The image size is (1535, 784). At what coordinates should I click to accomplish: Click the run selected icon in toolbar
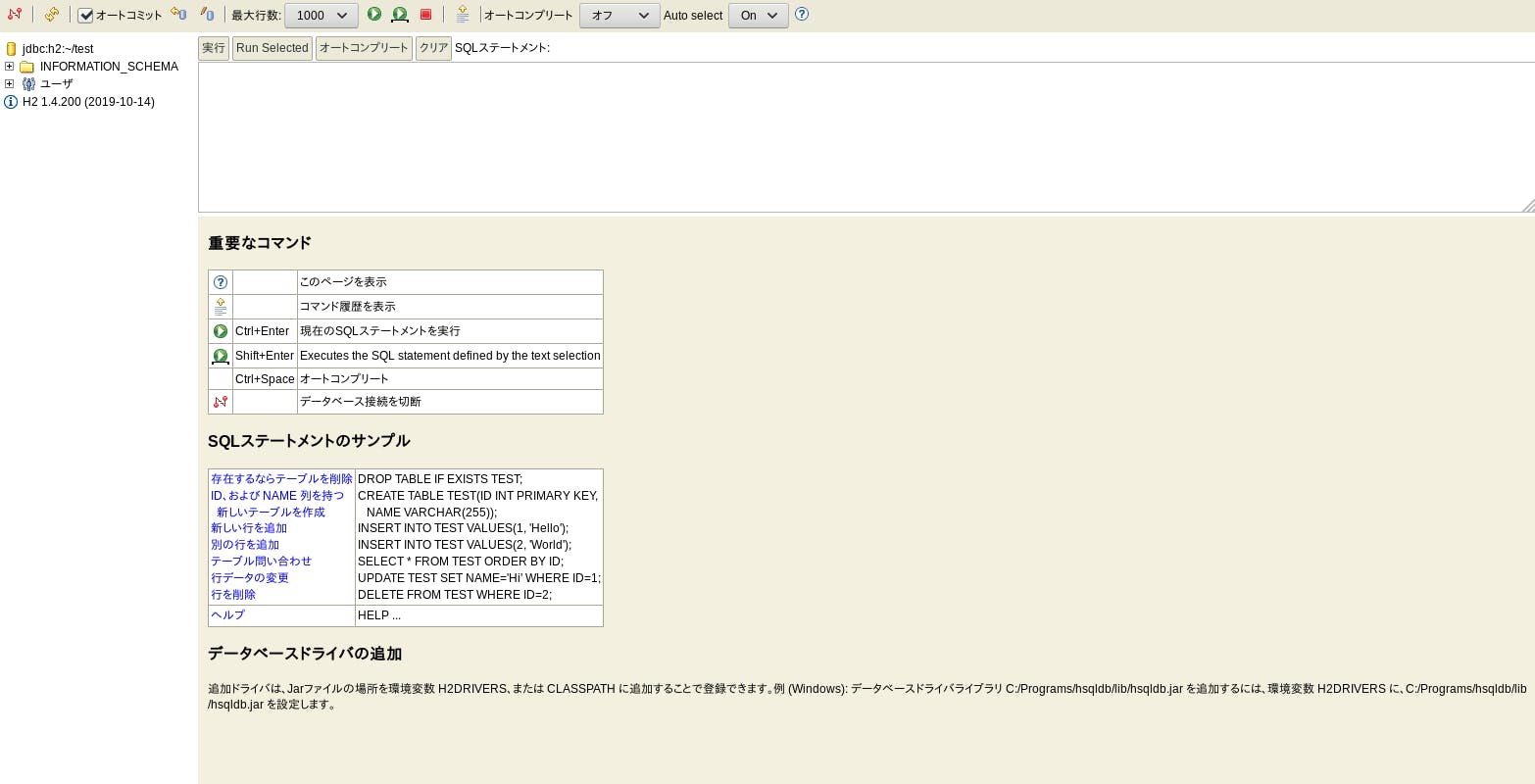(400, 15)
